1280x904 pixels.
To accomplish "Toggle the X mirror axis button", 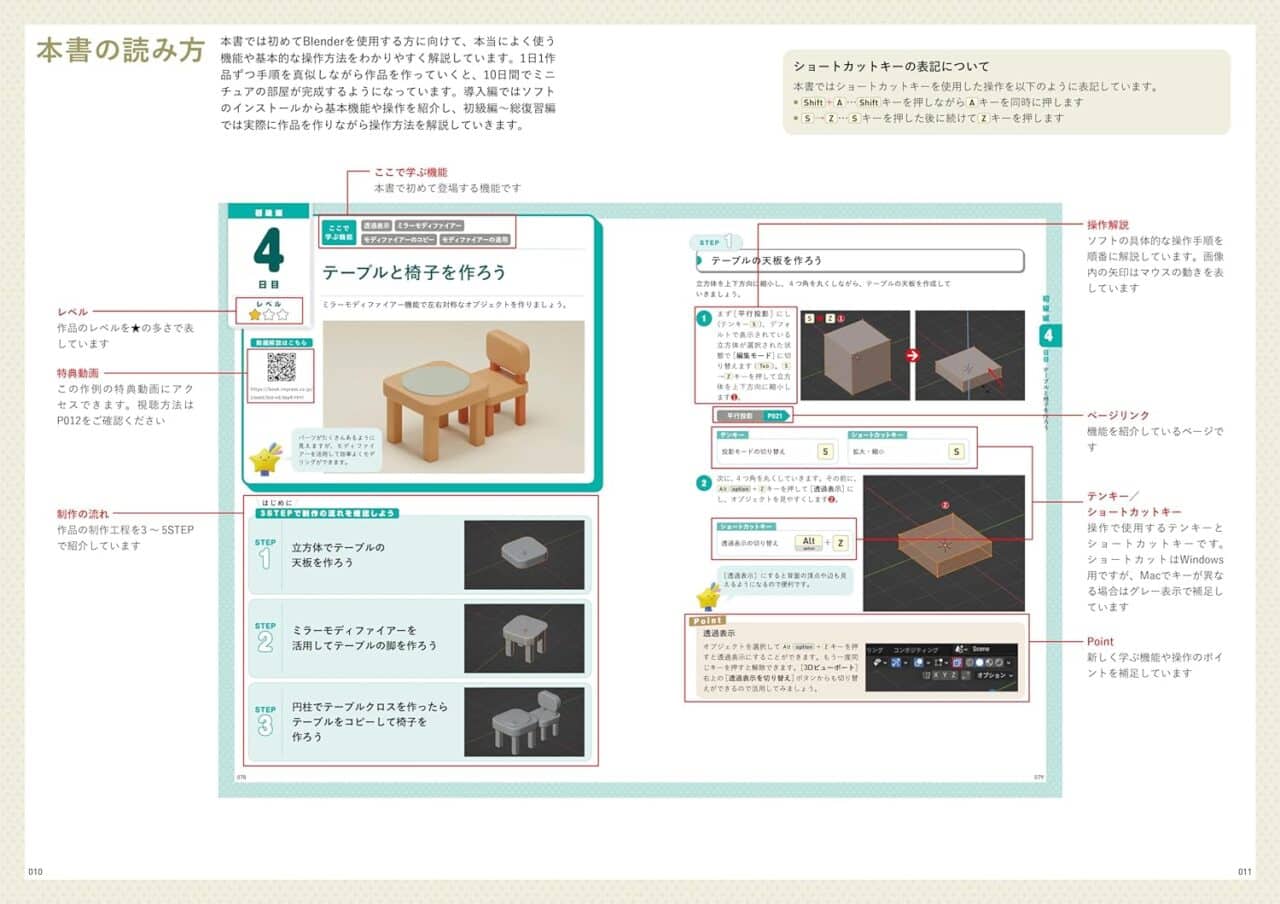I will tap(936, 675).
